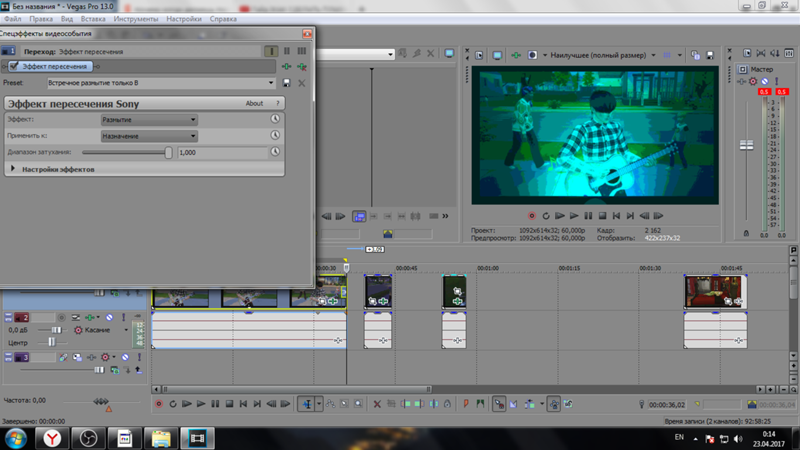800x450 pixels.
Task: Click the About button in effect panel
Action: (254, 103)
